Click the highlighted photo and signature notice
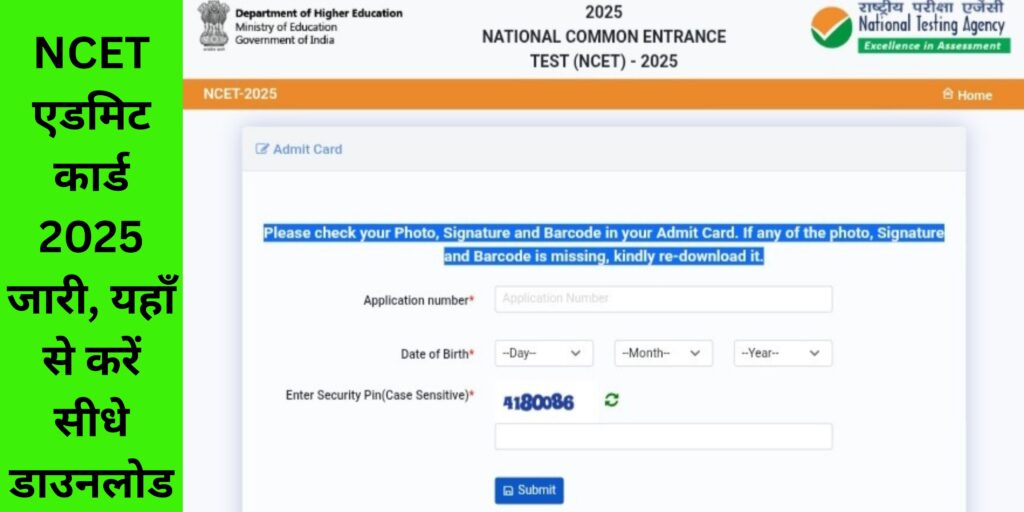The width and height of the screenshot is (1024, 512). (603, 244)
